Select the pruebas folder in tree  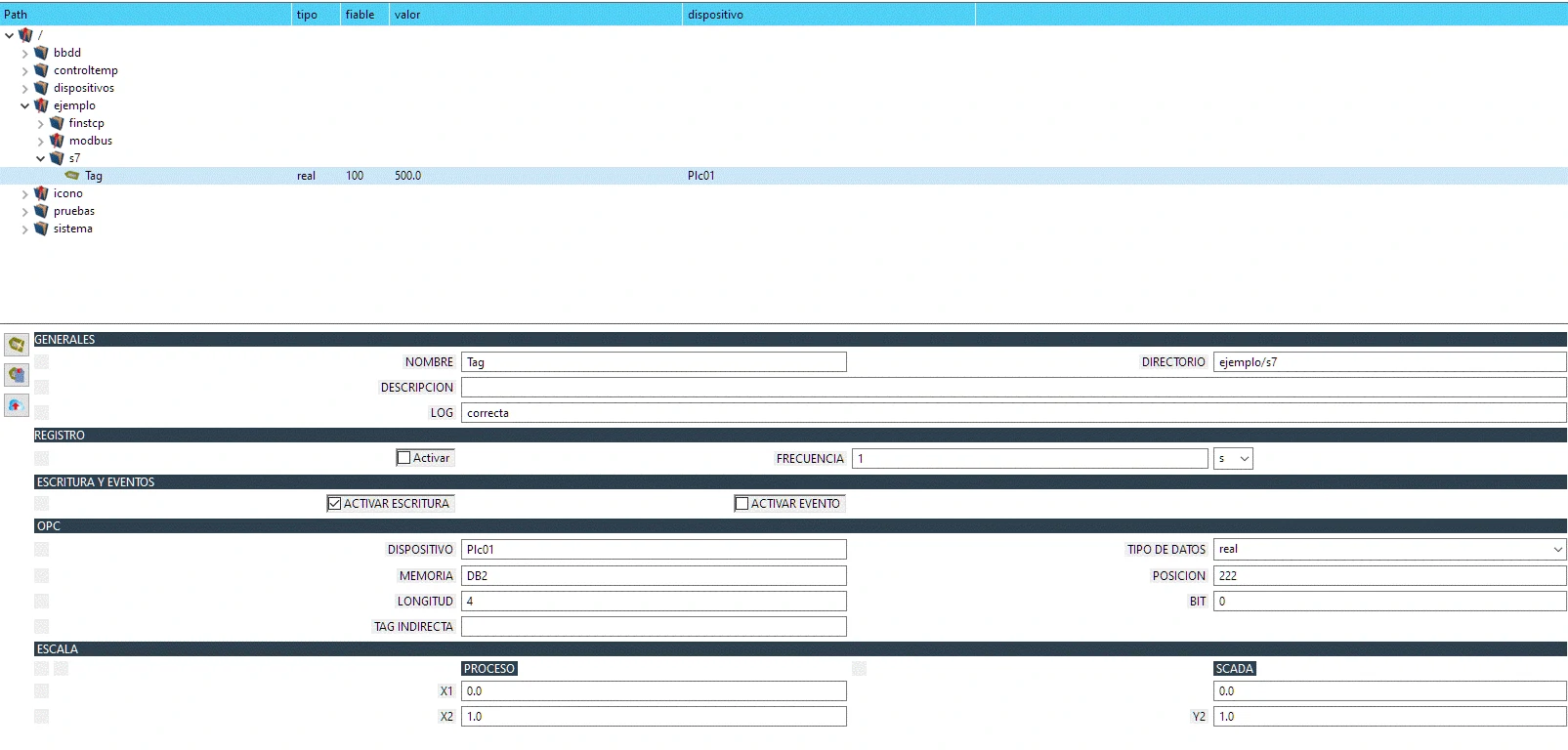pos(74,211)
